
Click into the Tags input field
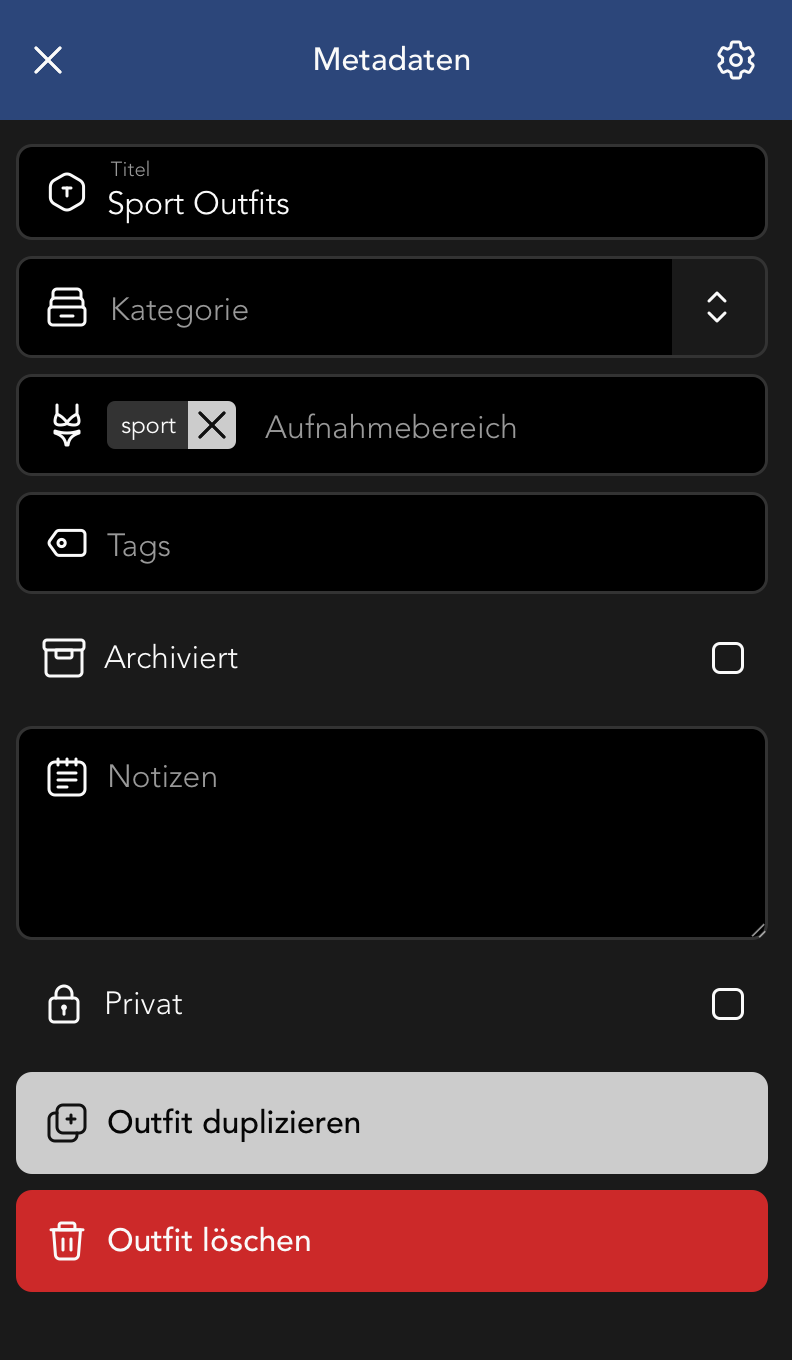click(x=430, y=544)
